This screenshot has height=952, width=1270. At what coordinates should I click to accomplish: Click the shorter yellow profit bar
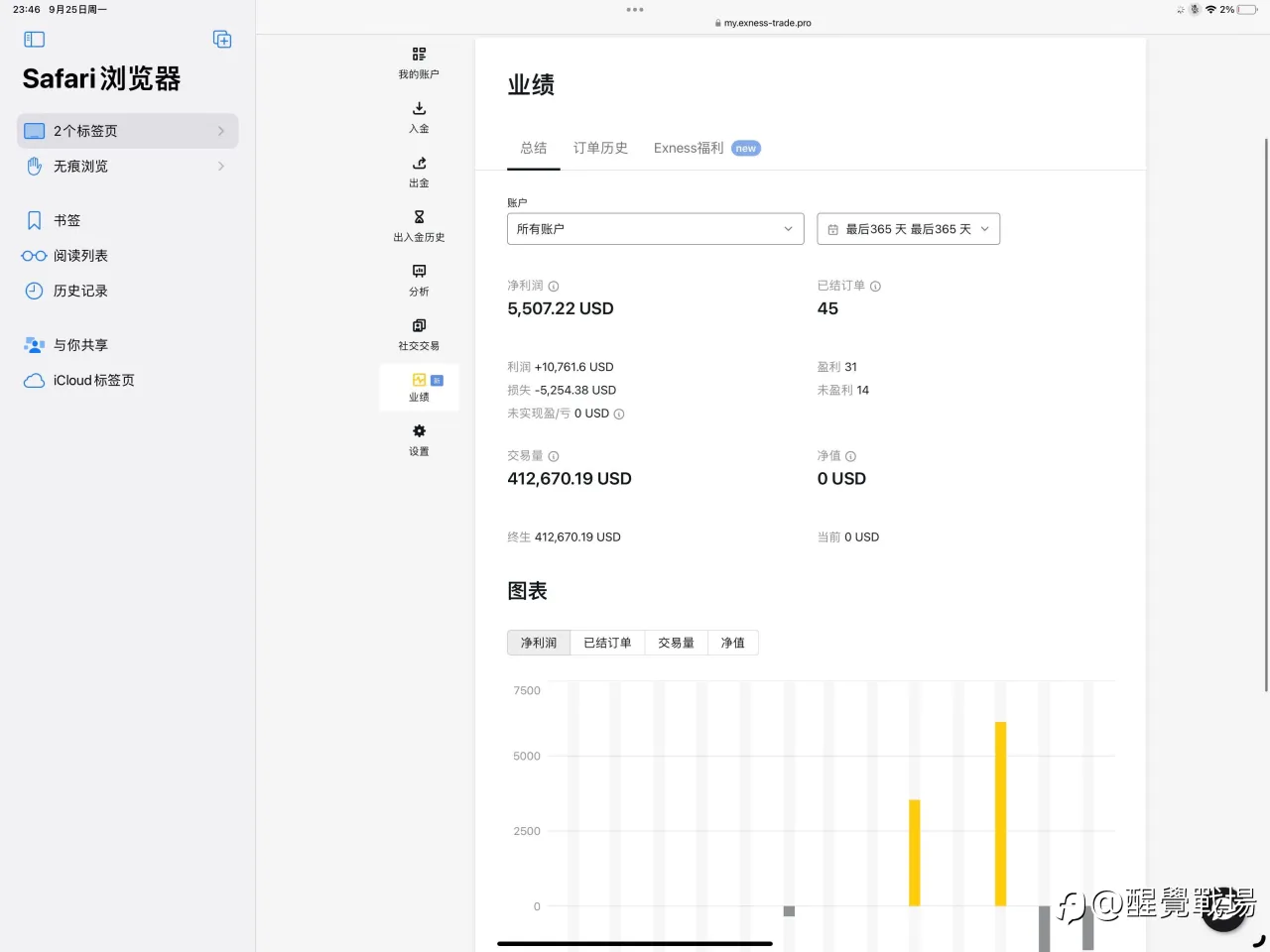915,853
